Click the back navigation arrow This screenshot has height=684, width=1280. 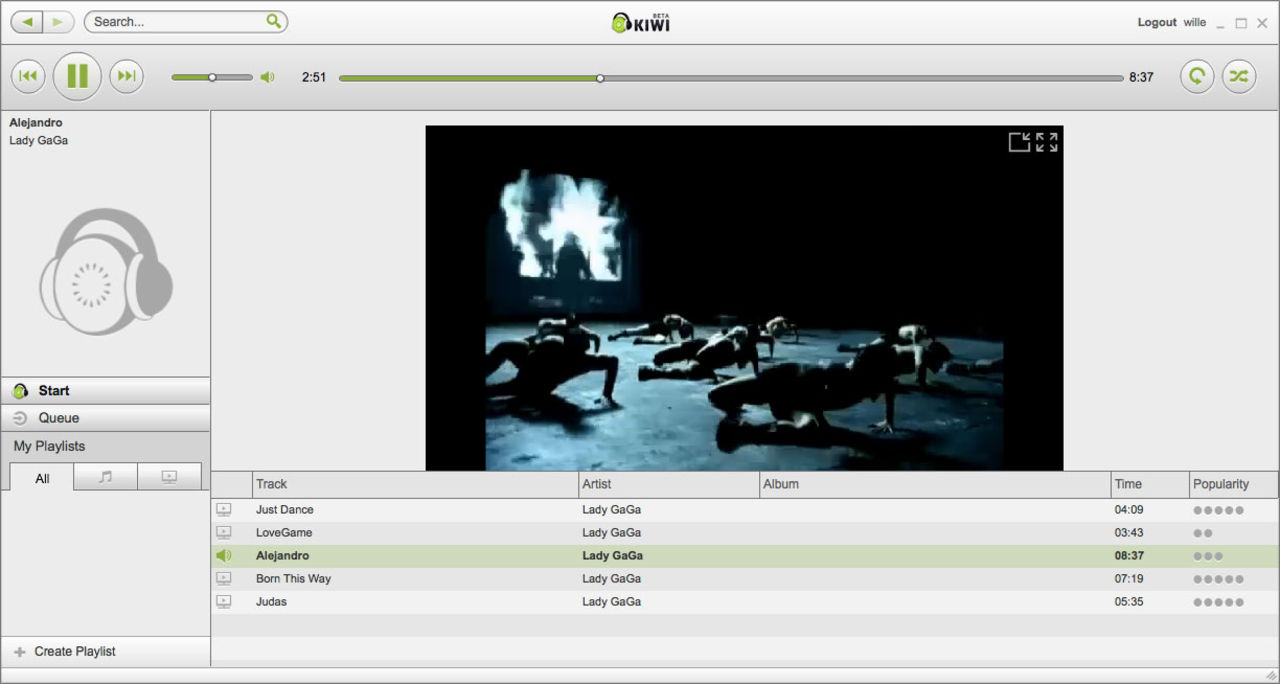(x=27, y=21)
